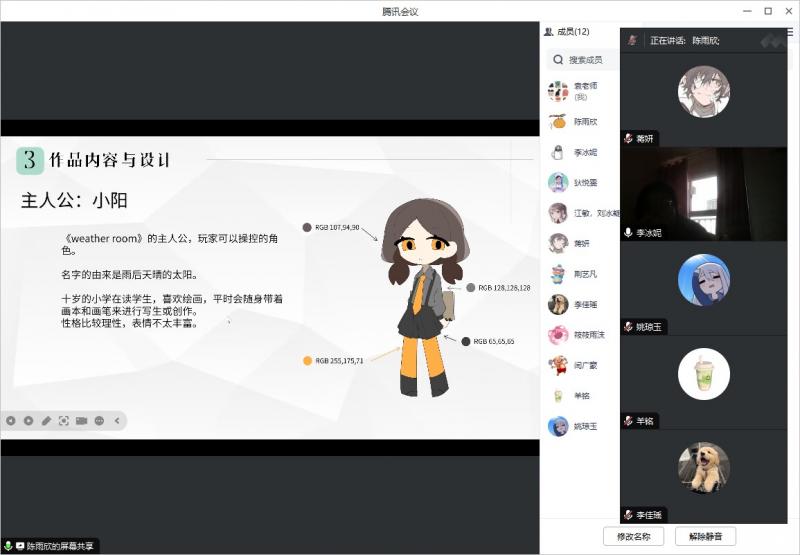Image resolution: width=800 pixels, height=555 pixels.
Task: Click the 陈雨欣的屏幕共享 screen share label
Action: [60, 546]
